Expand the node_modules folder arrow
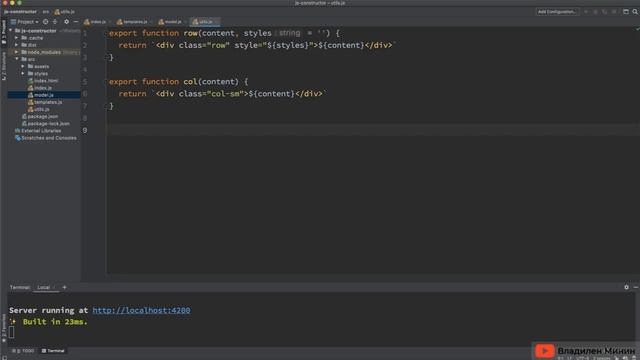Screen dimensions: 640x360 [x=17, y=52]
